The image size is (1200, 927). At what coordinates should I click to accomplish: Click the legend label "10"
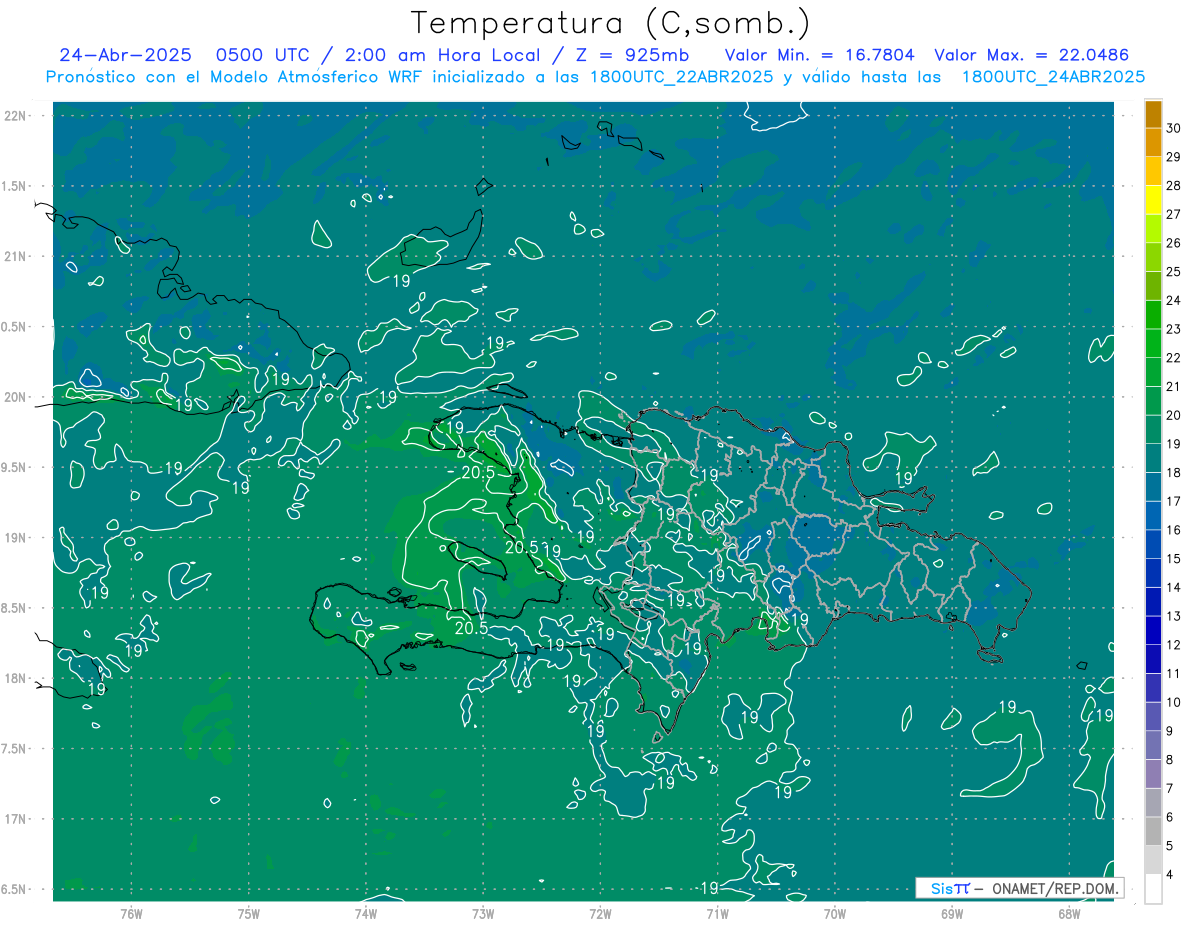1174,702
